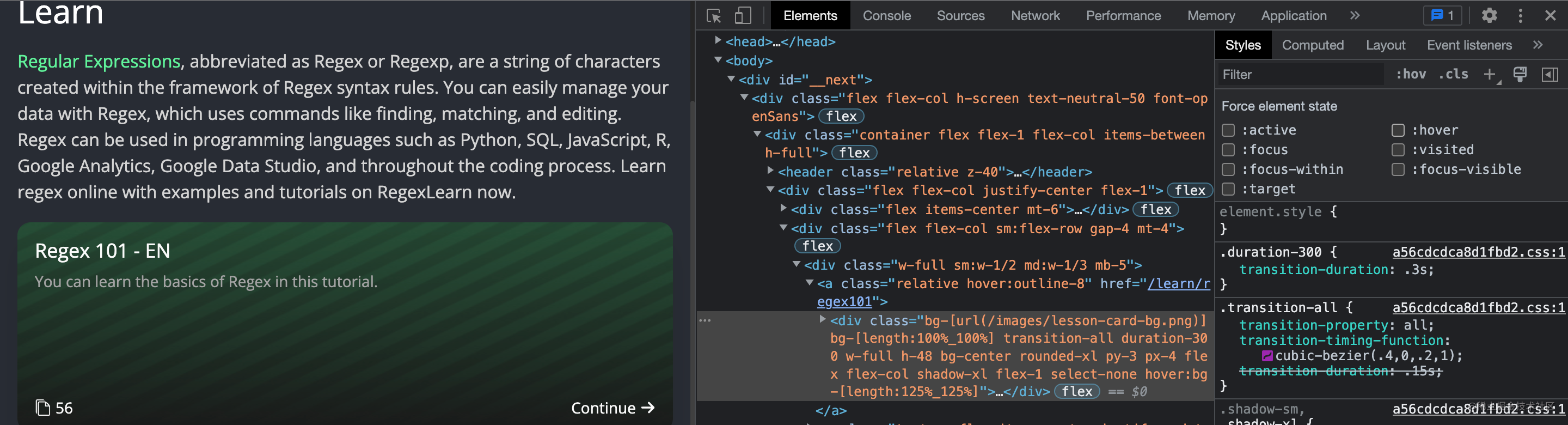Screen dimensions: 1568x425
Task: Select the Event listeners sidebar tab
Action: (1469, 45)
